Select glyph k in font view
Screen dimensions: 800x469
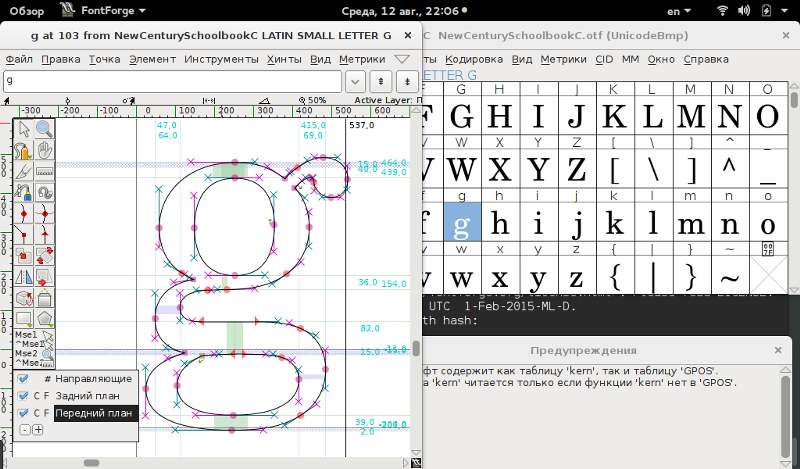[x=615, y=223]
